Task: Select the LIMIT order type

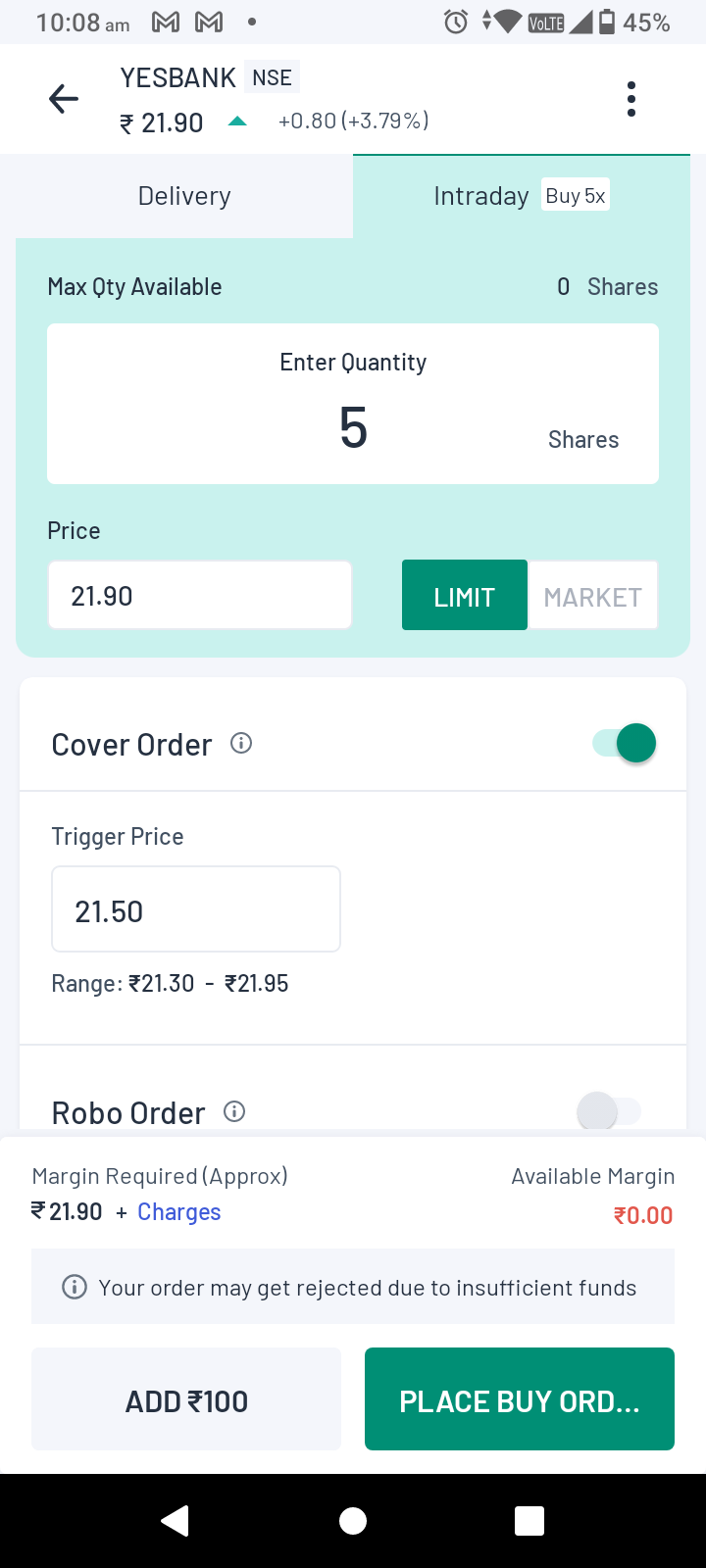Action: 464,596
